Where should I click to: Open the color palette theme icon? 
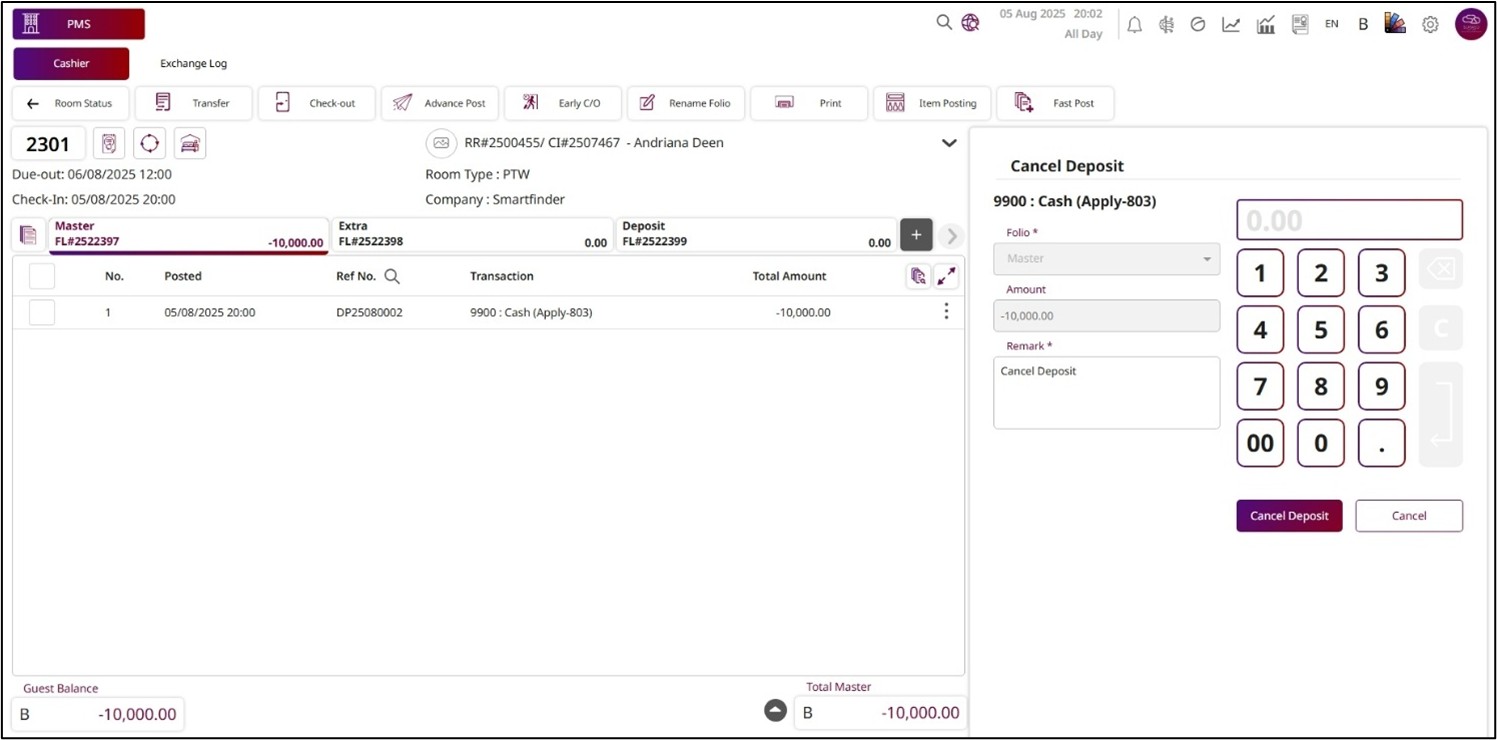point(1395,24)
